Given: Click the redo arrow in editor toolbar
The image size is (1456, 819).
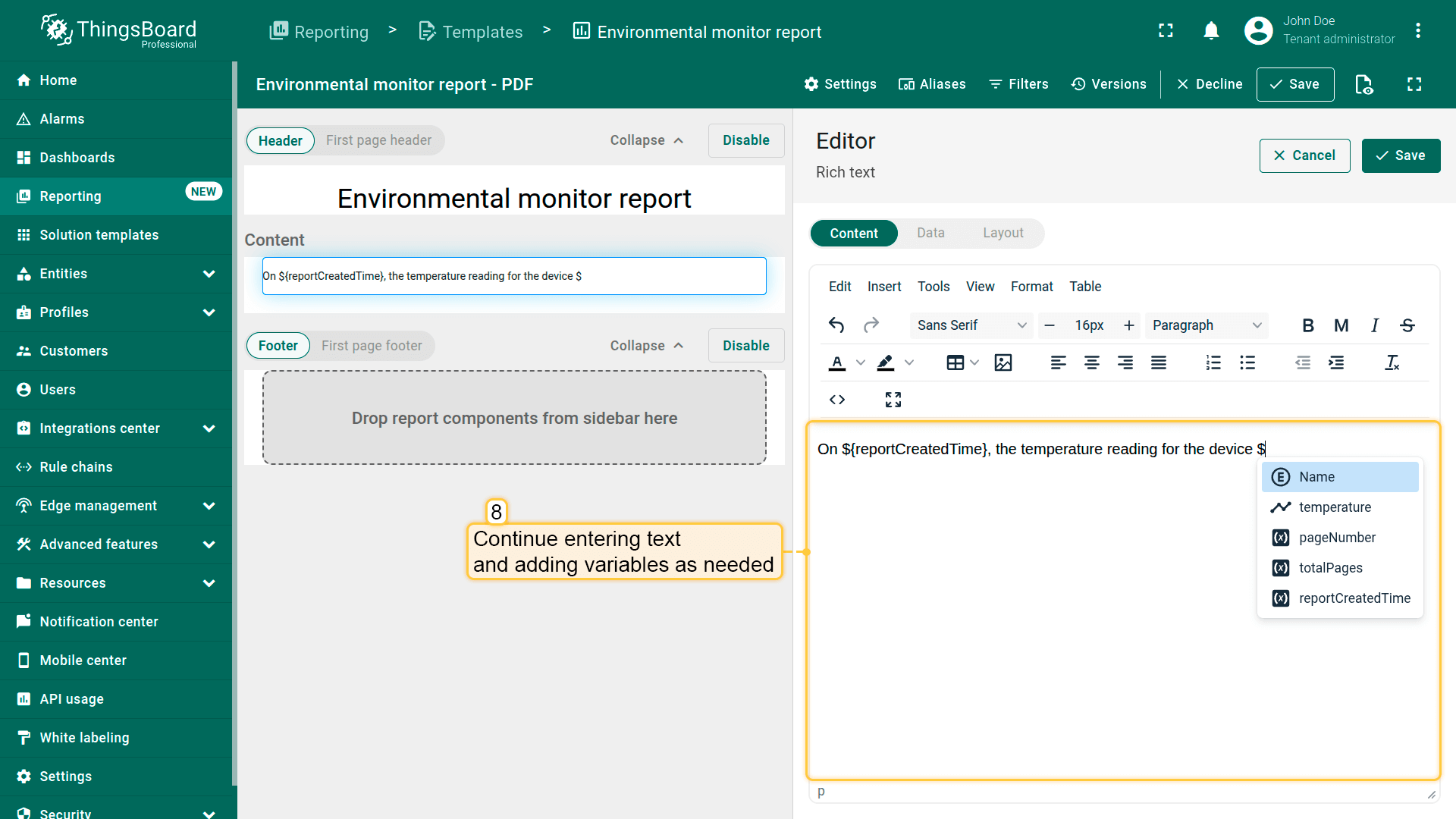Looking at the screenshot, I should click(871, 325).
